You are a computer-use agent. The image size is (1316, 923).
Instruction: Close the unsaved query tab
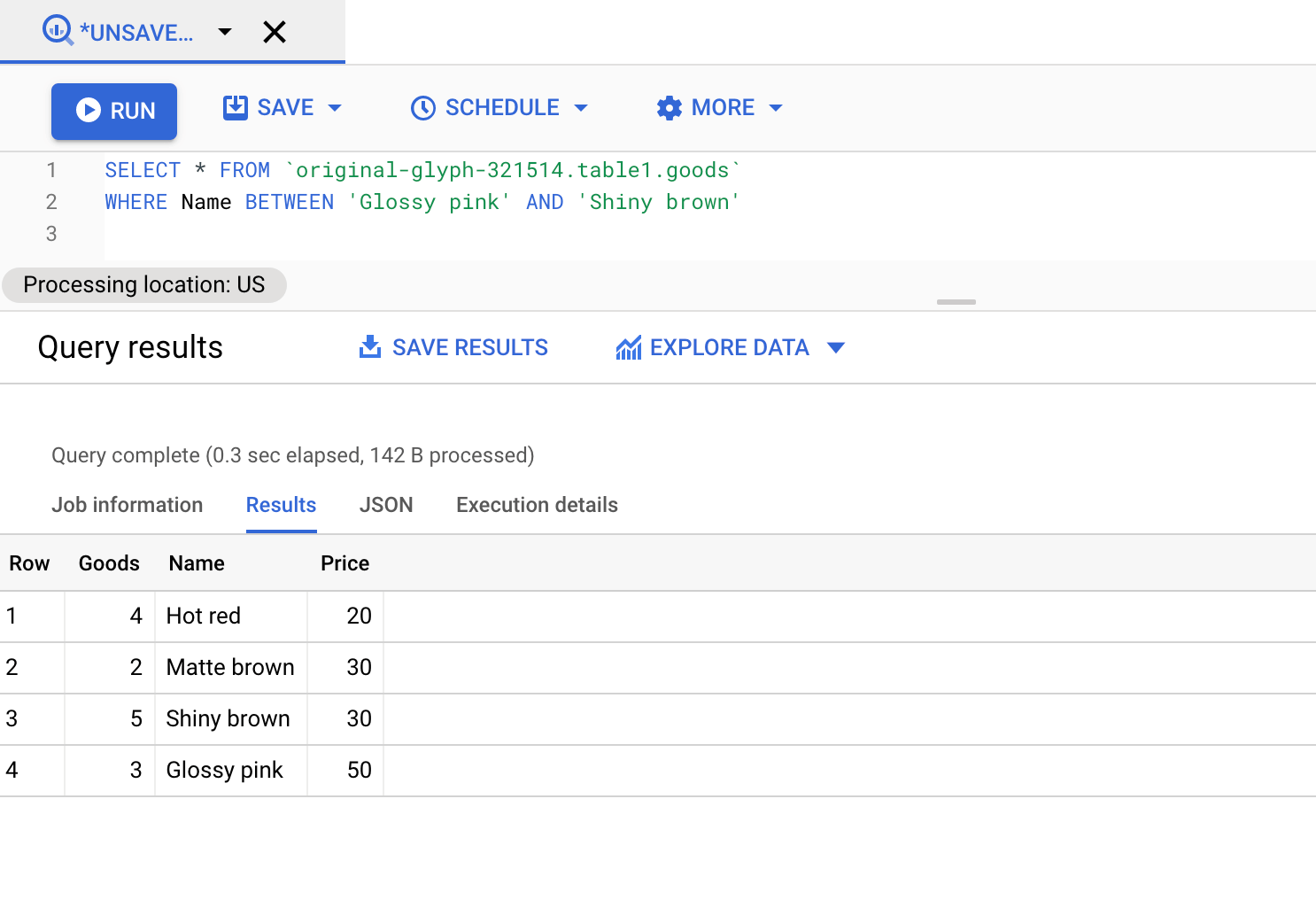(275, 32)
